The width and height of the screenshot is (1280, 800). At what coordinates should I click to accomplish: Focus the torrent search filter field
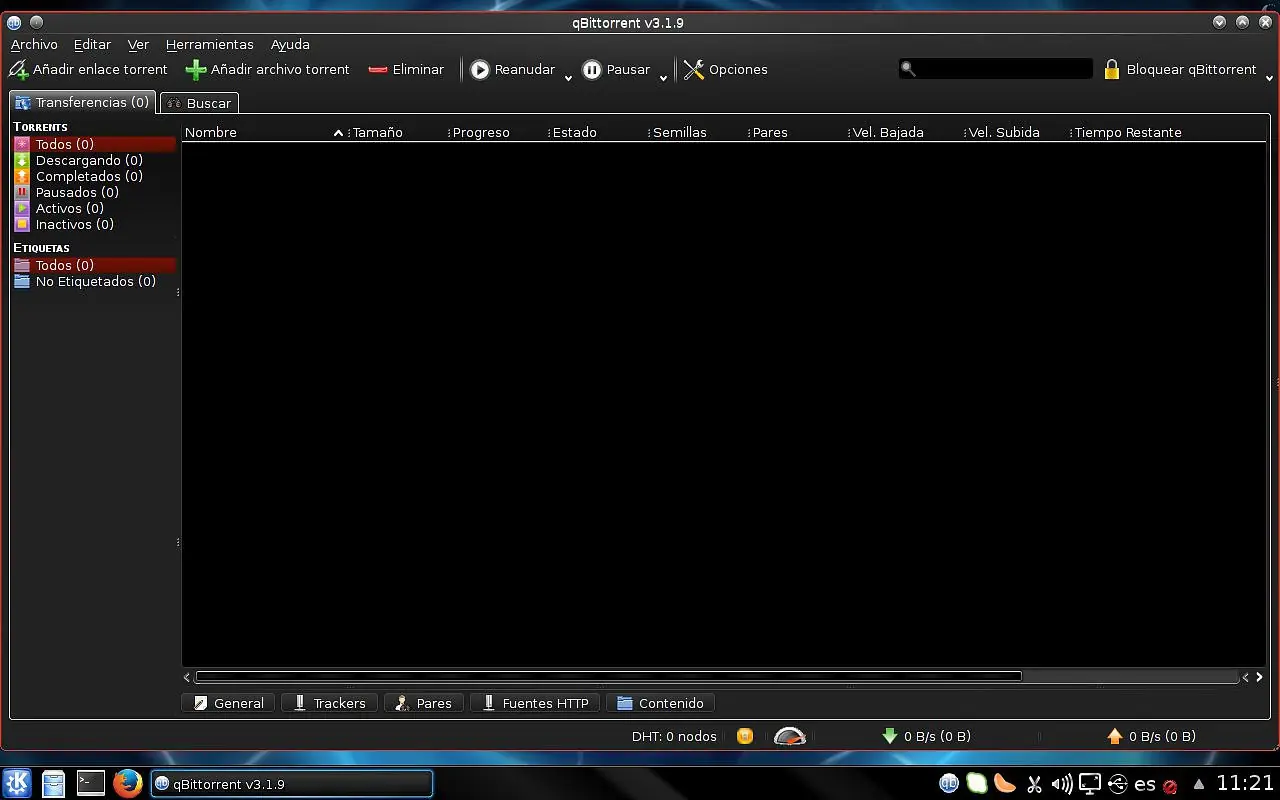click(x=996, y=69)
